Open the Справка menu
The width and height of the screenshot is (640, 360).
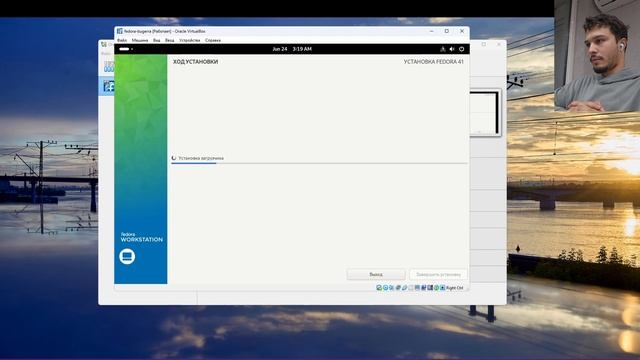tap(213, 40)
